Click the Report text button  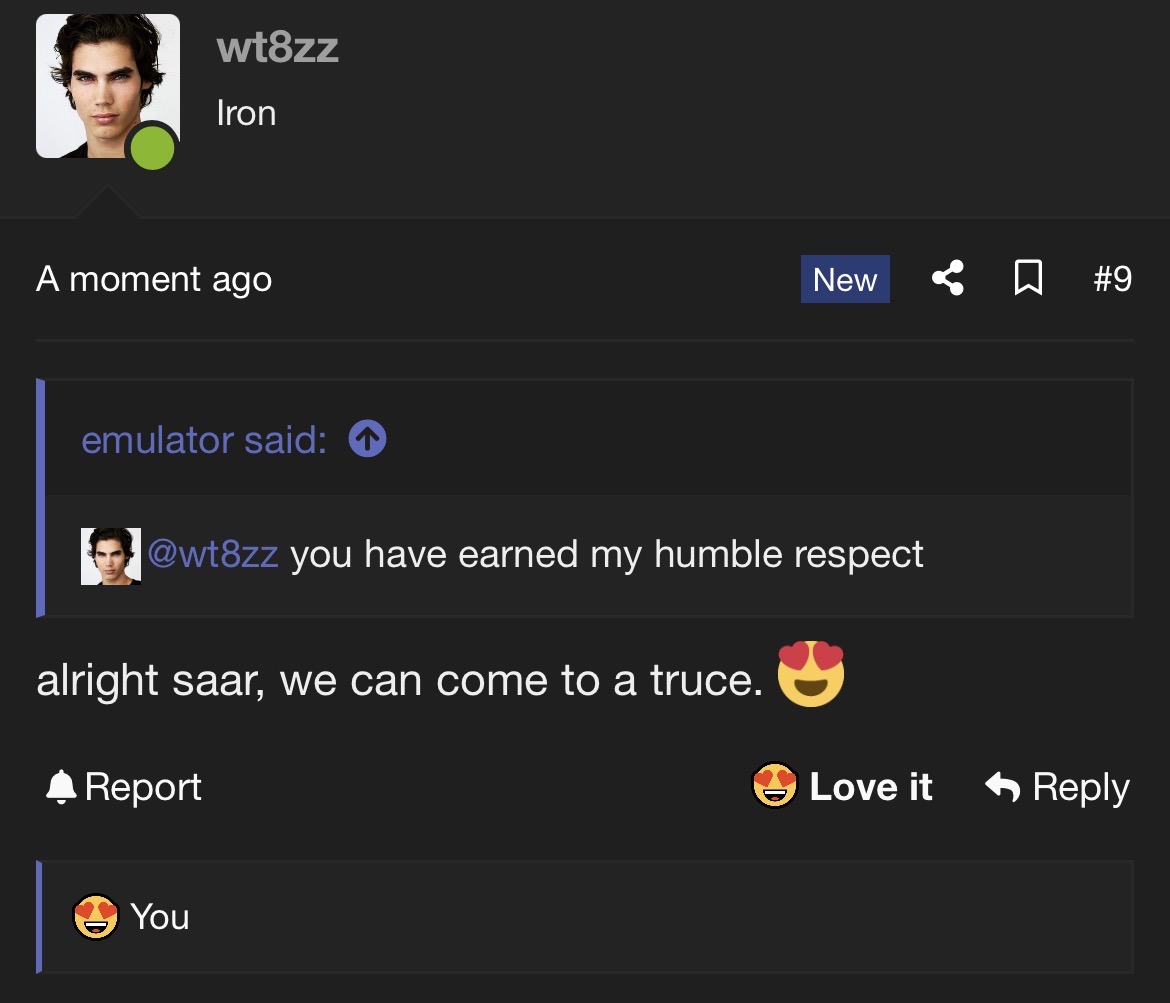pyautogui.click(x=143, y=787)
